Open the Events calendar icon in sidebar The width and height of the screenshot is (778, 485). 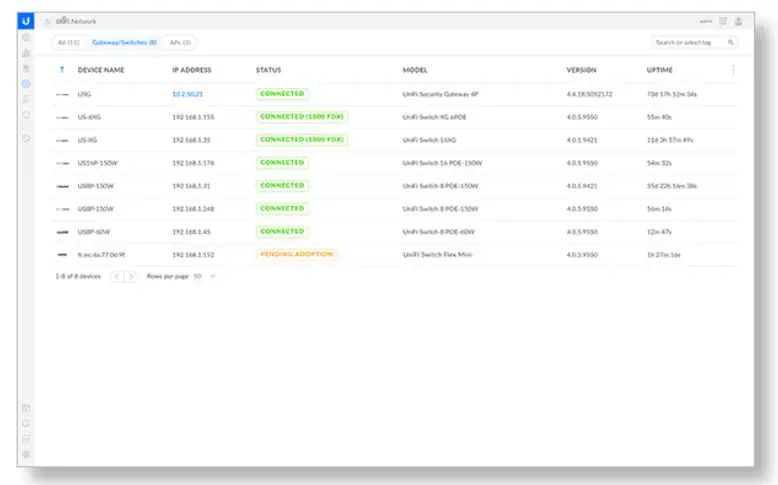[26, 408]
